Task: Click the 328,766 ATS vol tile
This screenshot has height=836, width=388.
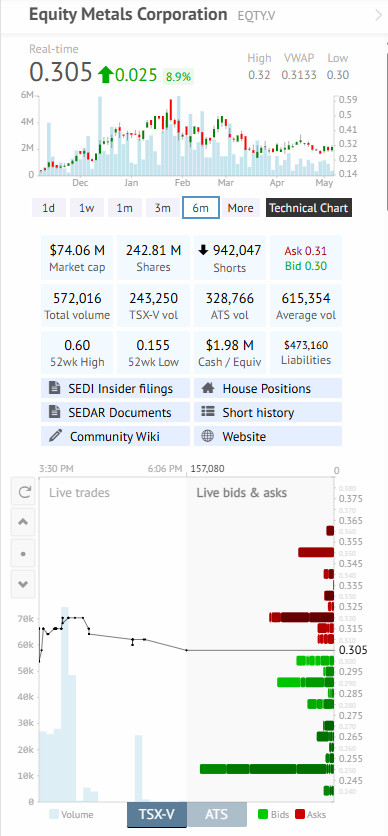Action: pyautogui.click(x=230, y=306)
